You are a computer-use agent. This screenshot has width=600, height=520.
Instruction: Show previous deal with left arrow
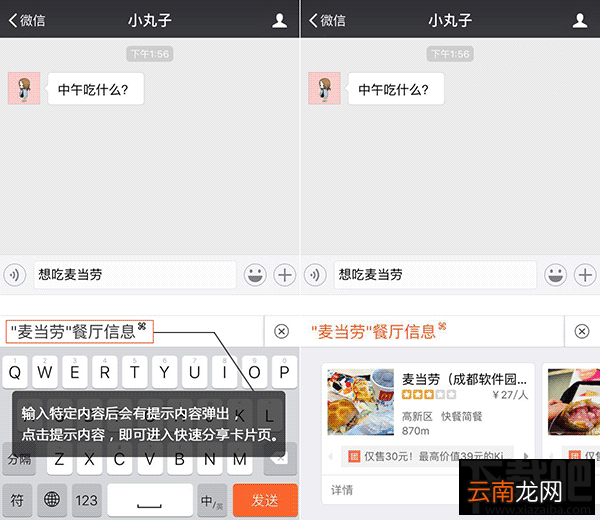331,456
